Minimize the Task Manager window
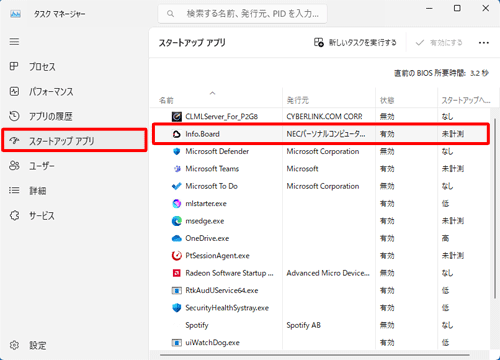500x360 pixels. pyautogui.click(x=429, y=8)
